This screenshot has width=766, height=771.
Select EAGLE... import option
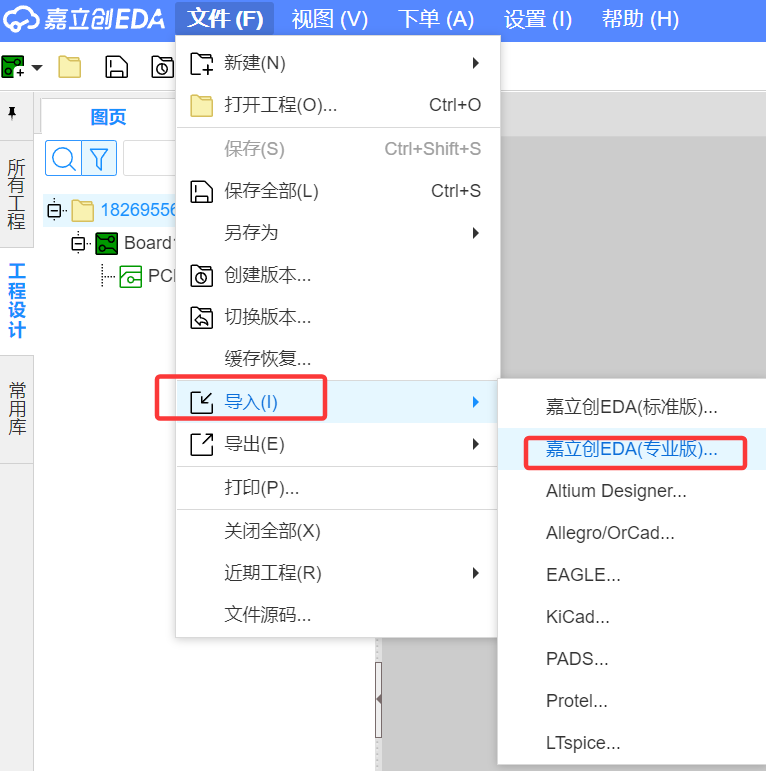tap(632, 575)
